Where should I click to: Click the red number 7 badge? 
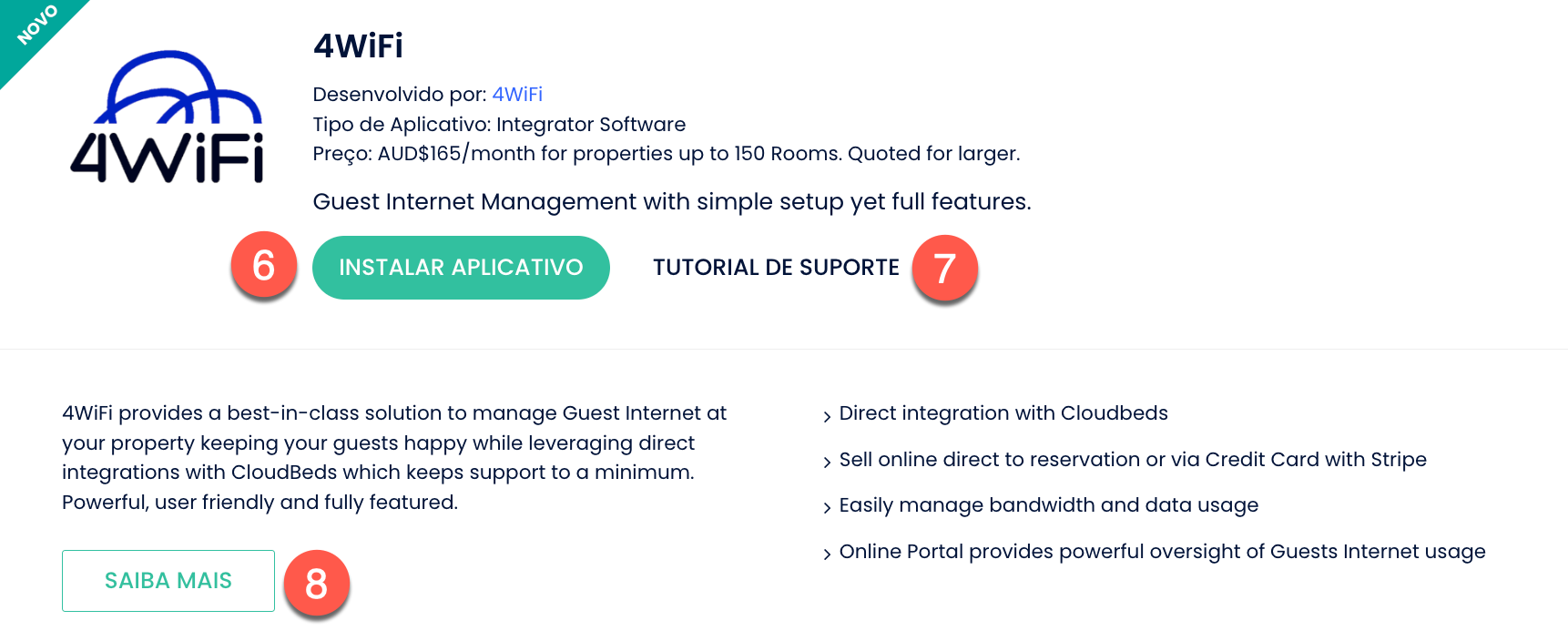click(944, 269)
